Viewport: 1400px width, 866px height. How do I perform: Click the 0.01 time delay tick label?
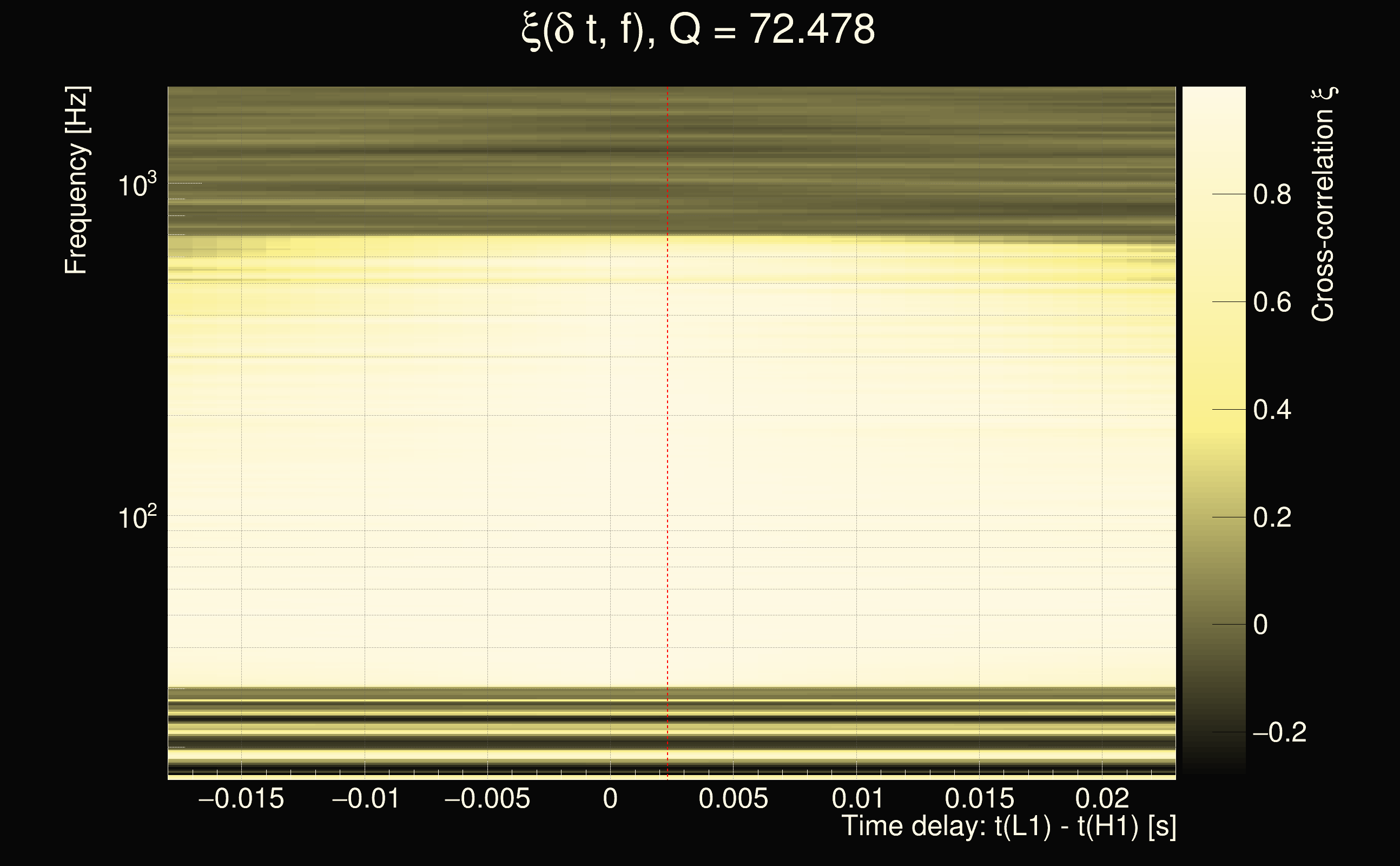coord(857,798)
